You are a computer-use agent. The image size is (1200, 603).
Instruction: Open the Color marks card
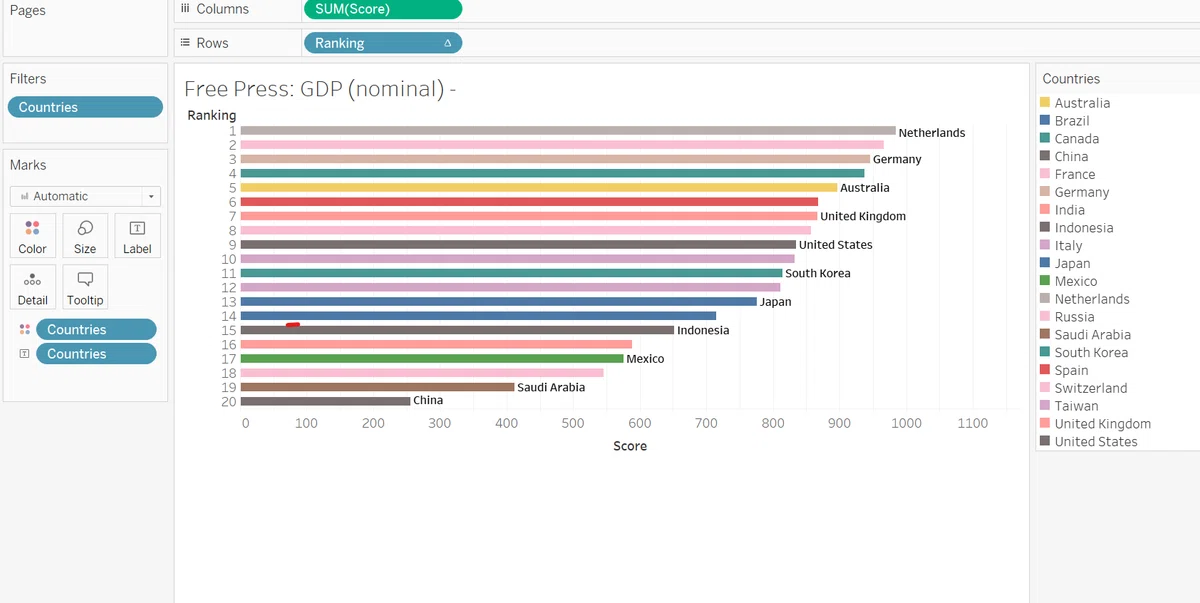pos(32,235)
